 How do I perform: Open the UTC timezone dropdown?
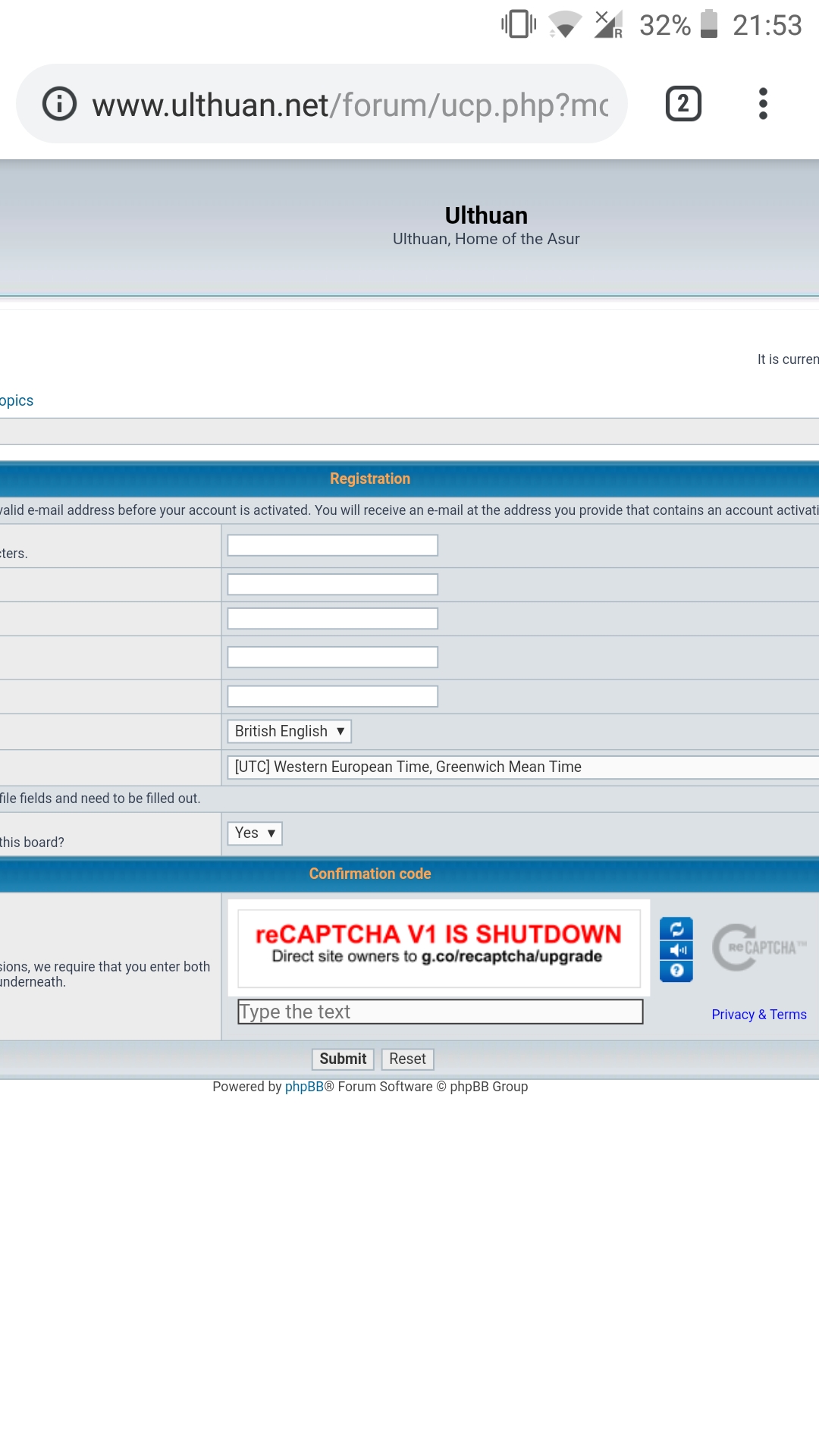tap(522, 767)
